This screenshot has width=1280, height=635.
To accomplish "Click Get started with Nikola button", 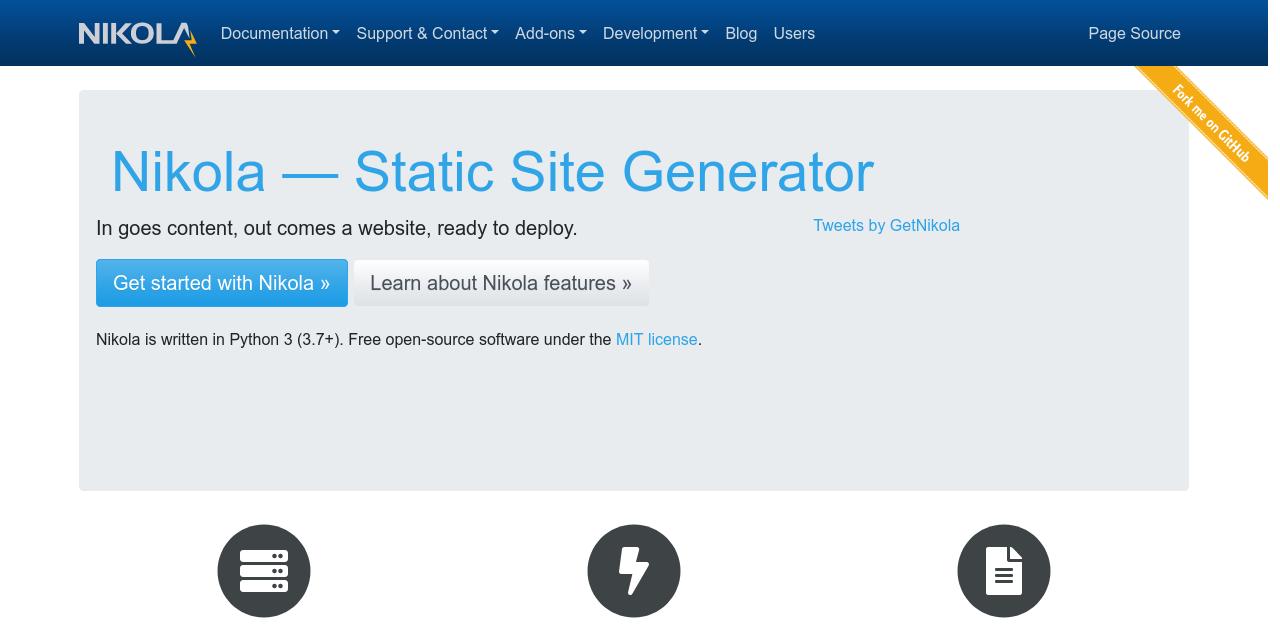I will (222, 283).
